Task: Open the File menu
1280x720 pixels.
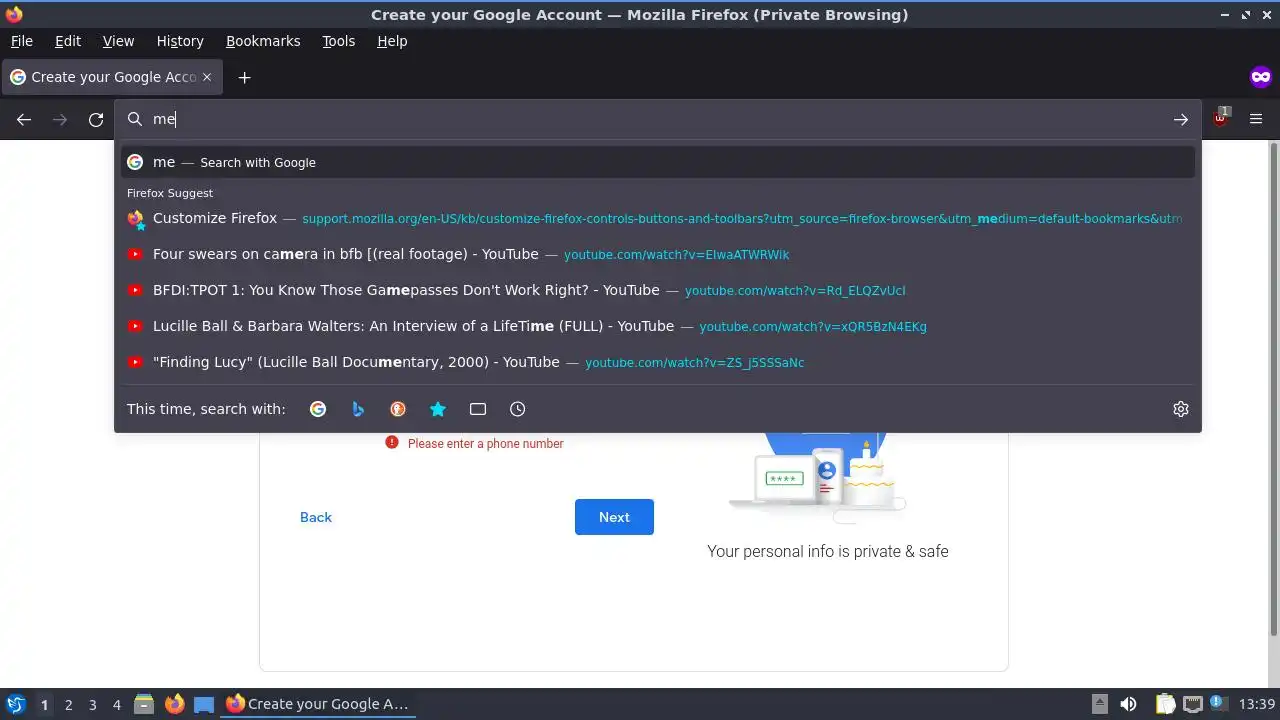Action: point(21,41)
